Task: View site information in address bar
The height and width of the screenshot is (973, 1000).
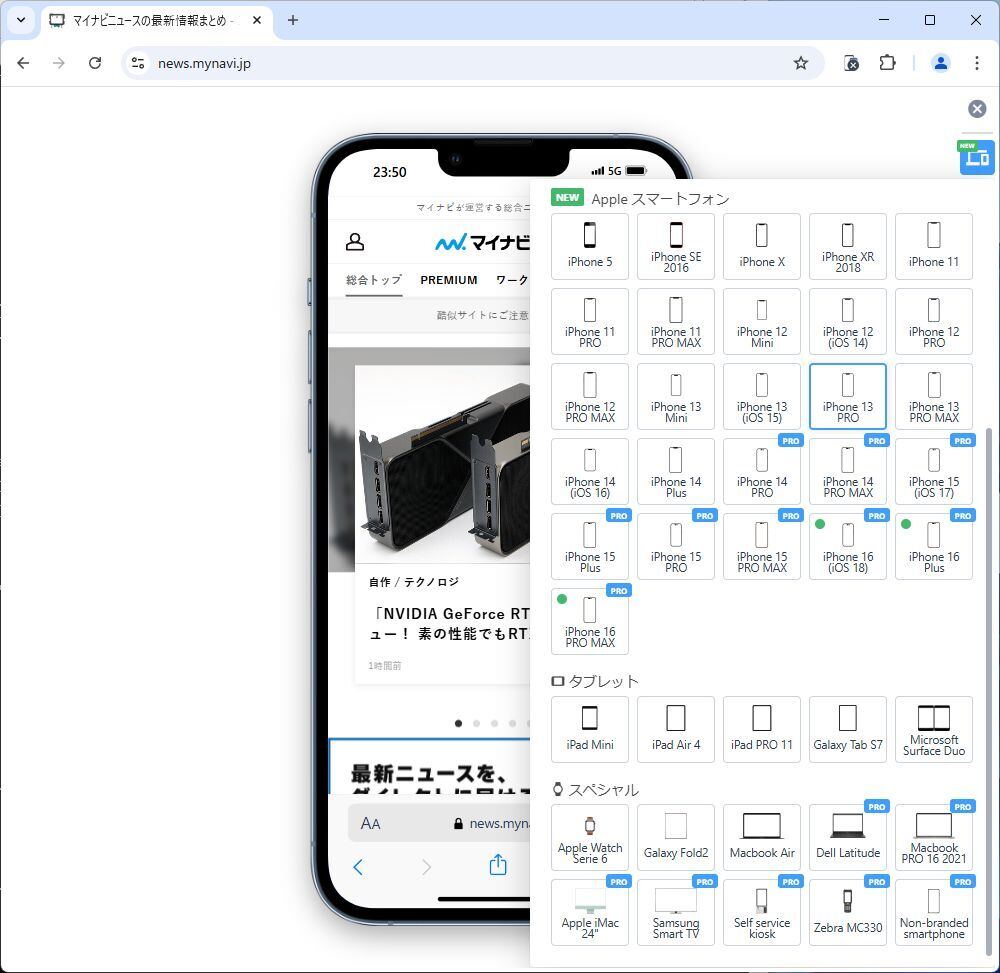Action: tap(138, 63)
